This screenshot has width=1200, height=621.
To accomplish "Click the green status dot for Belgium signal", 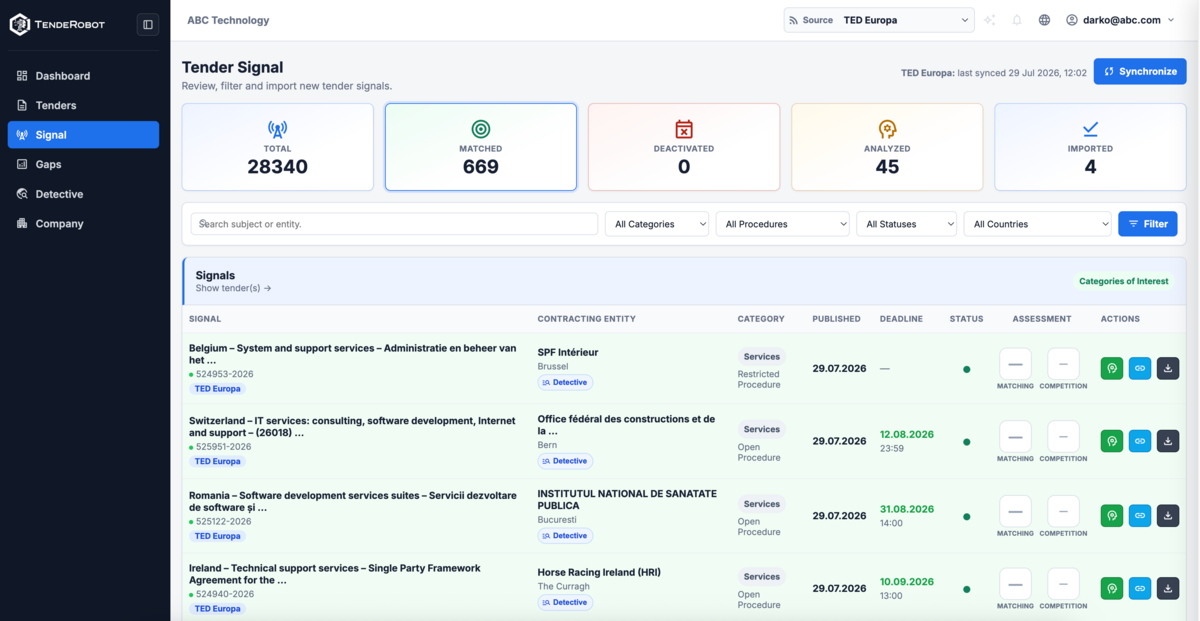I will pos(966,369).
